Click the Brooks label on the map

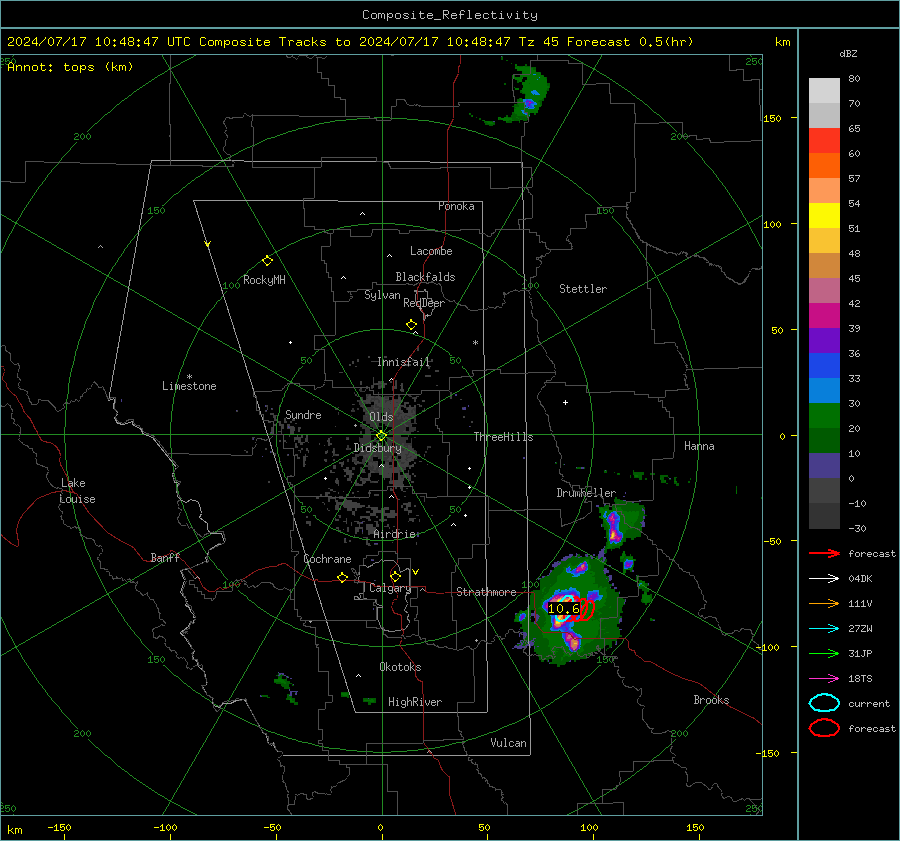pos(711,700)
